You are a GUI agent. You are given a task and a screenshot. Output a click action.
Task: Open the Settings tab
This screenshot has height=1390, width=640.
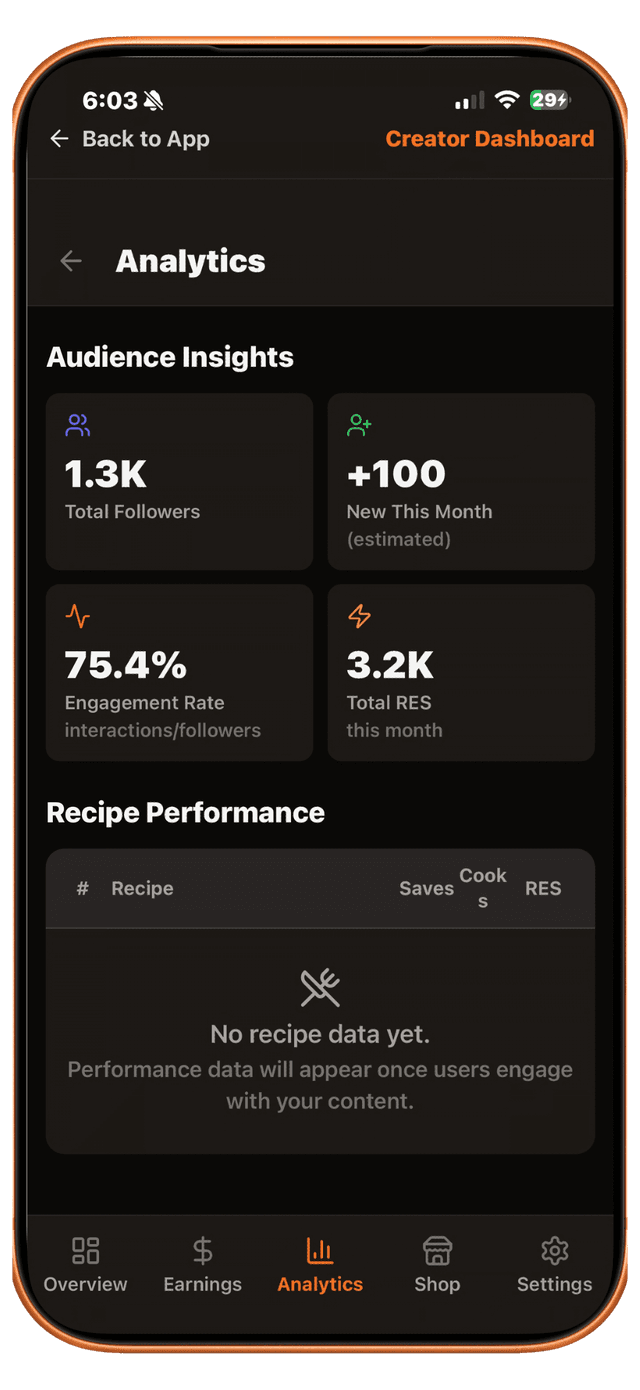554,1265
